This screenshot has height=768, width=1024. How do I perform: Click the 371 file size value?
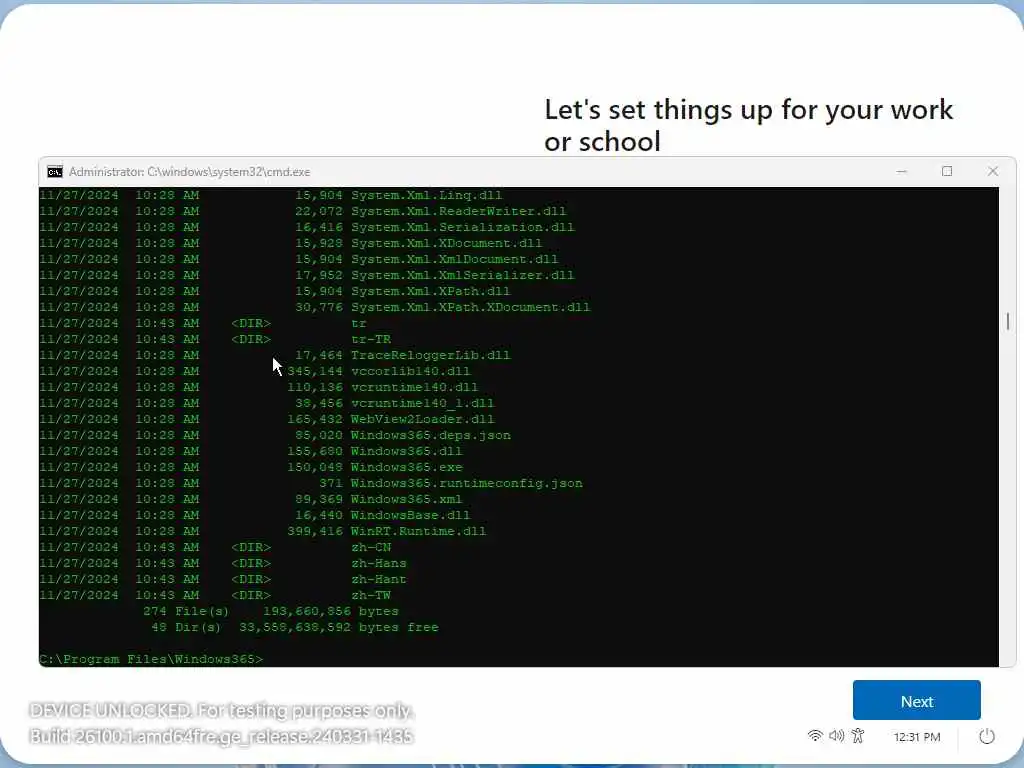[x=330, y=483]
